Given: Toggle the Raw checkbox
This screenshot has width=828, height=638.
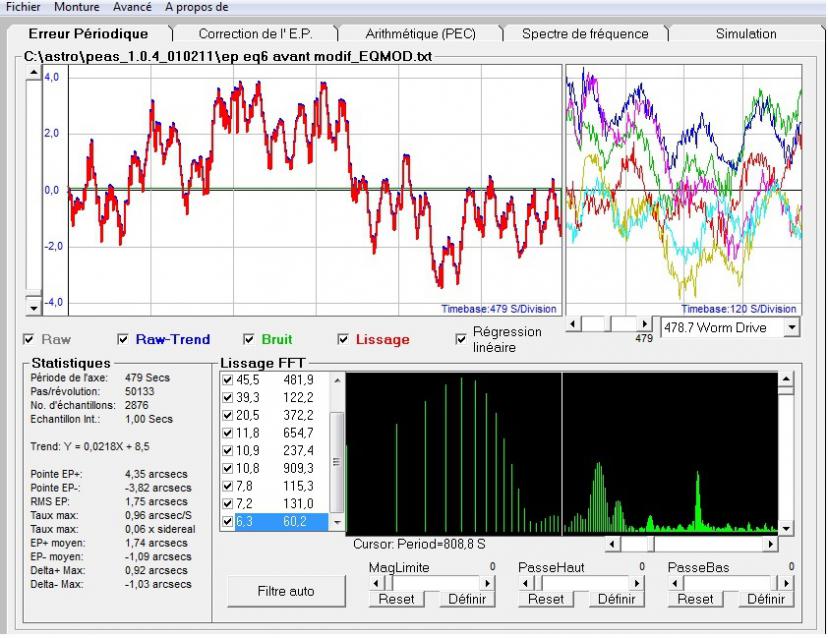Looking at the screenshot, I should [29, 340].
